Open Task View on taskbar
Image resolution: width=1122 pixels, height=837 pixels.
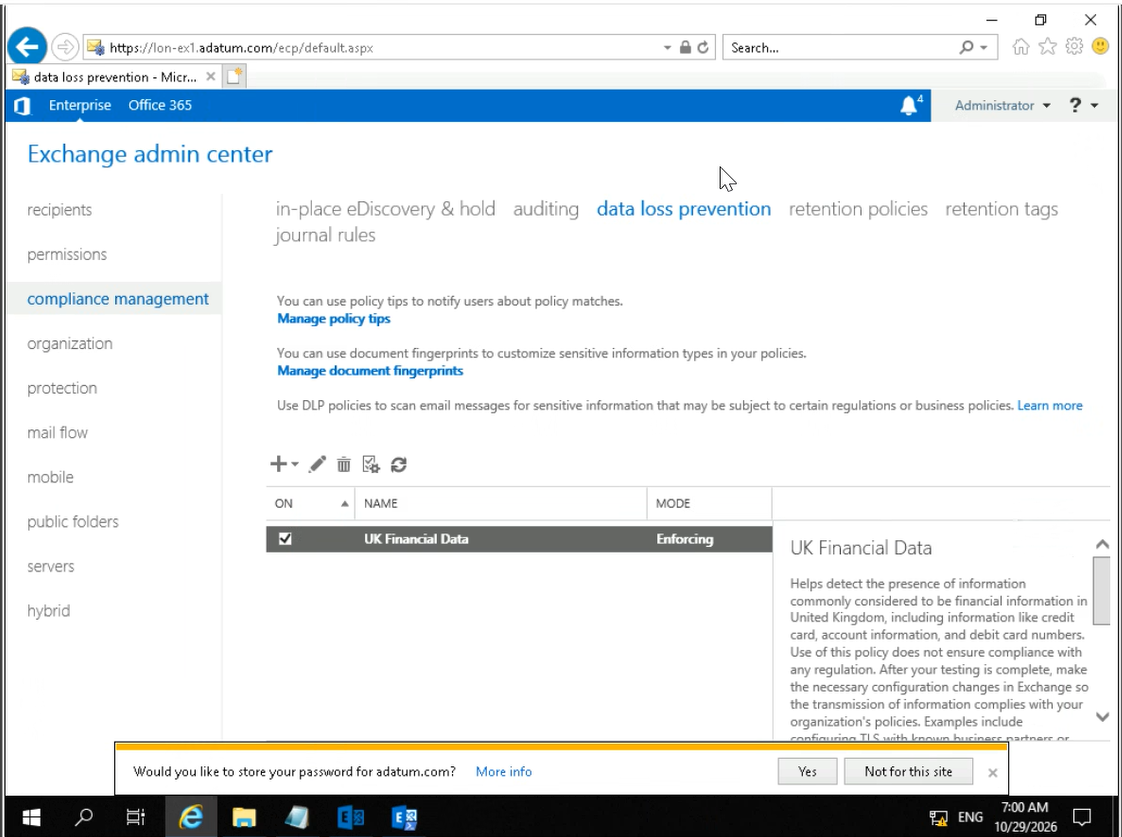point(135,816)
